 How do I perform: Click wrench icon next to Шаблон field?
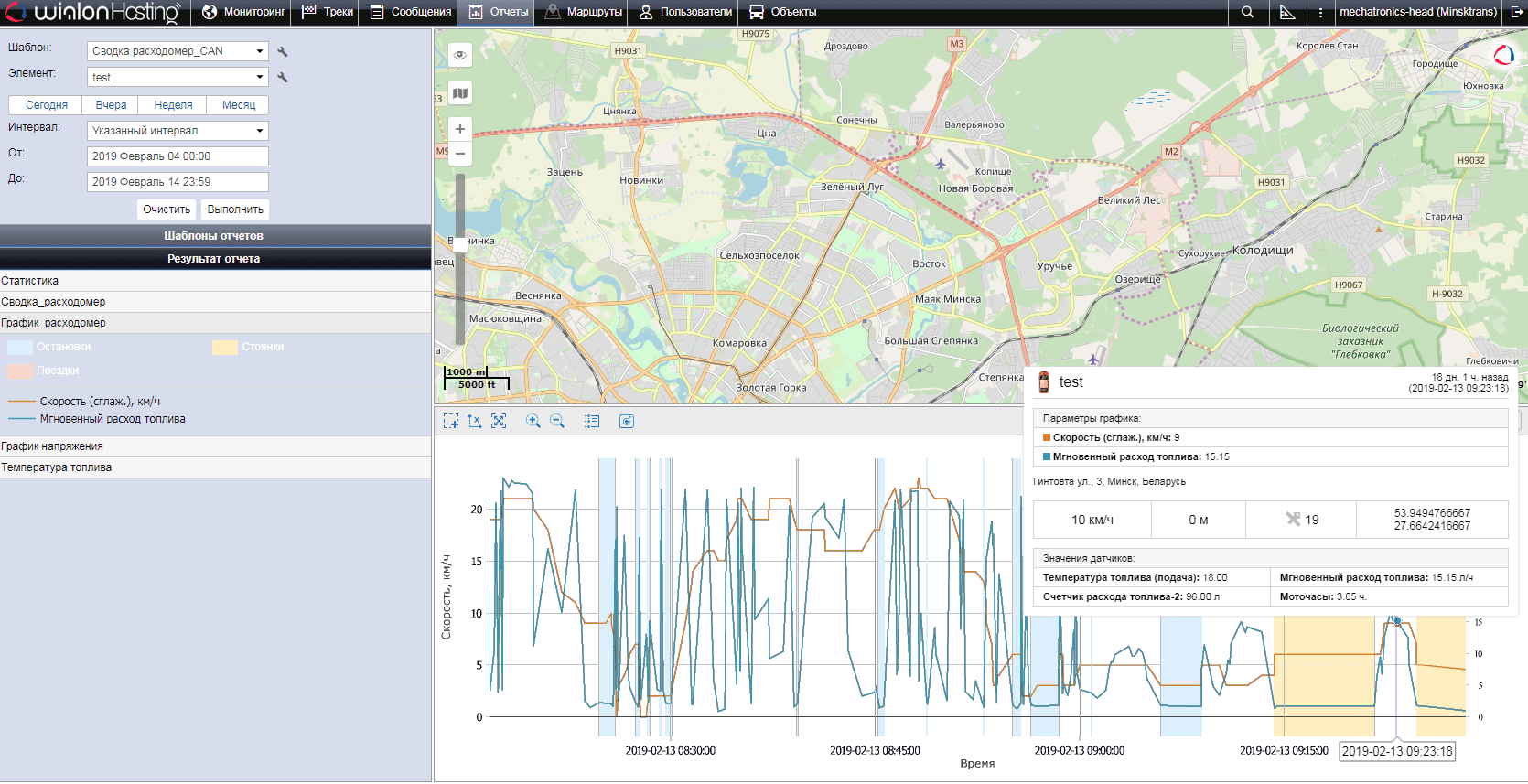(x=283, y=52)
